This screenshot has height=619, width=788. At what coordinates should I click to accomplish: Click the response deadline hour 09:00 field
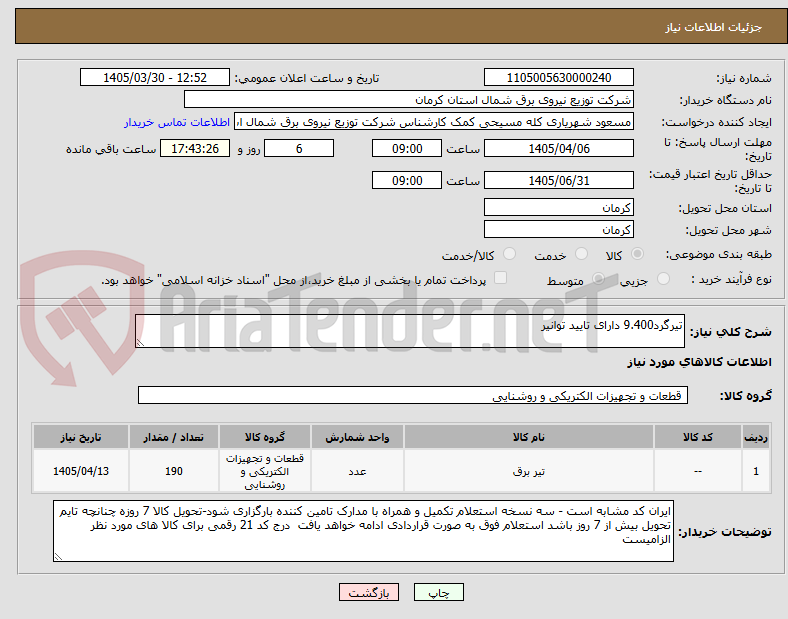coord(407,148)
